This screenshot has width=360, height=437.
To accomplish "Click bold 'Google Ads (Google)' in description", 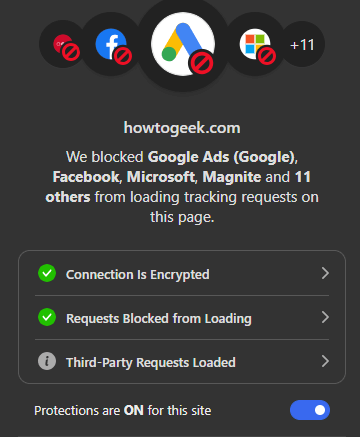I will (221, 157).
